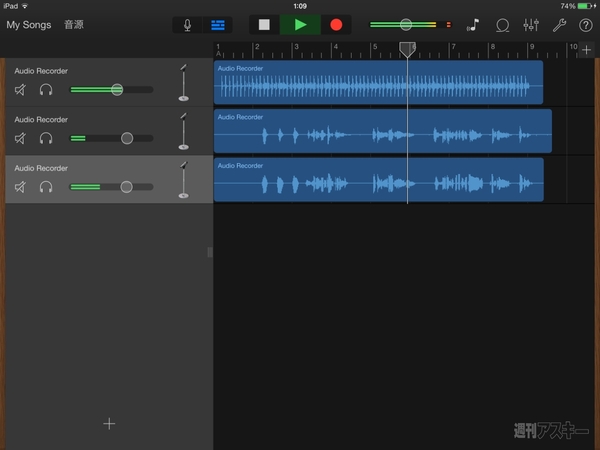600x450 pixels.
Task: Switch to the microphone instrument view
Action: (187, 24)
